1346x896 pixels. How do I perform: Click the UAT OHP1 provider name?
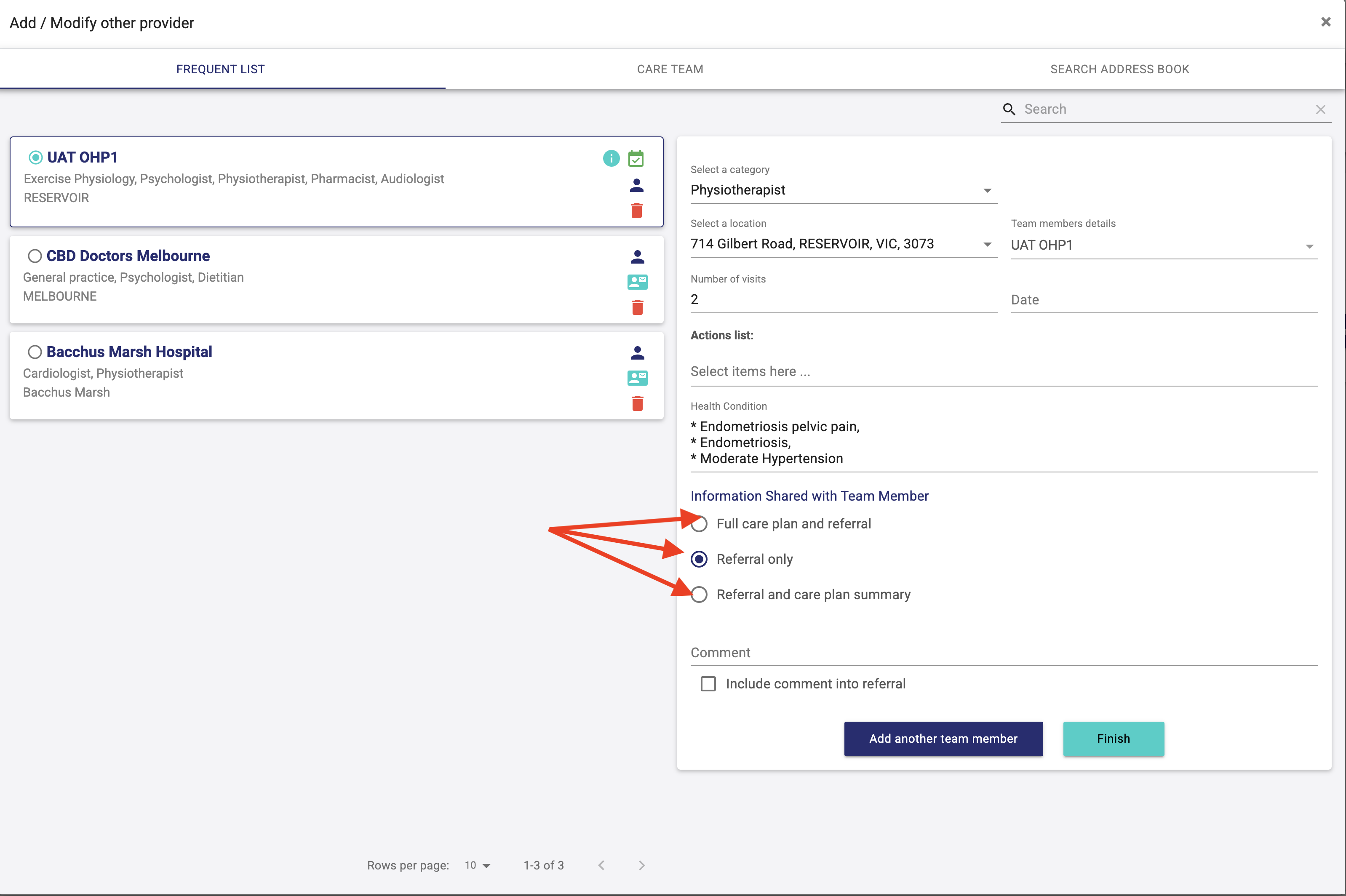click(82, 157)
